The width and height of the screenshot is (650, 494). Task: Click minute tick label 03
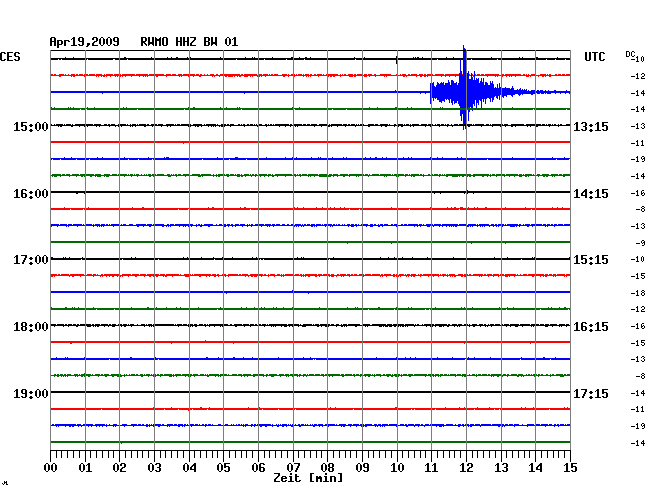(x=154, y=467)
